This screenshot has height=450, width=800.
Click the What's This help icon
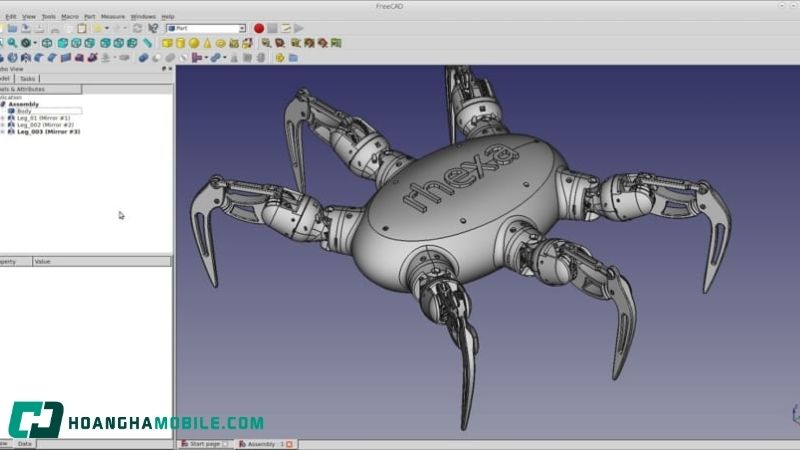[x=153, y=29]
